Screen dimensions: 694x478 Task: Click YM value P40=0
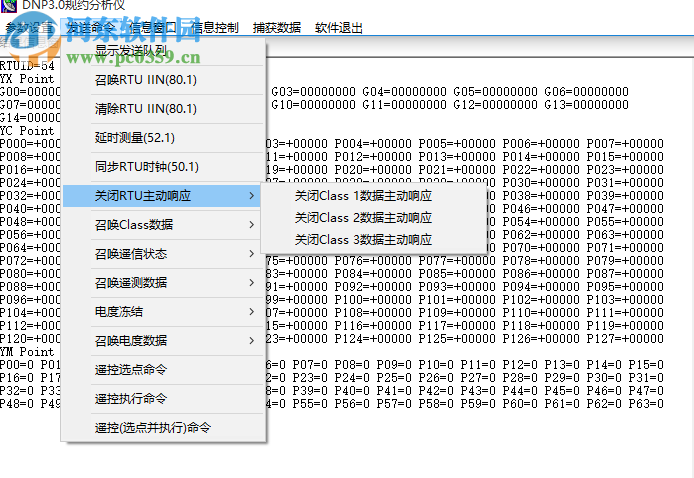(x=352, y=391)
